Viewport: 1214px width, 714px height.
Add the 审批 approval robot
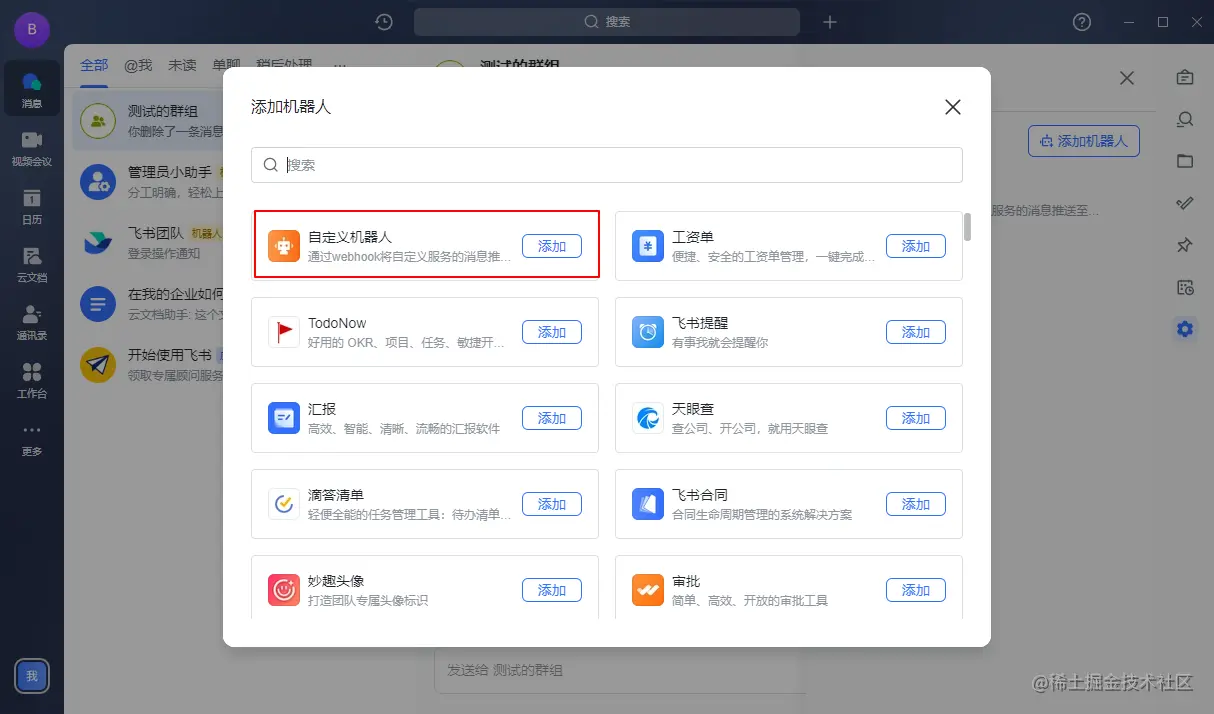[x=916, y=590]
